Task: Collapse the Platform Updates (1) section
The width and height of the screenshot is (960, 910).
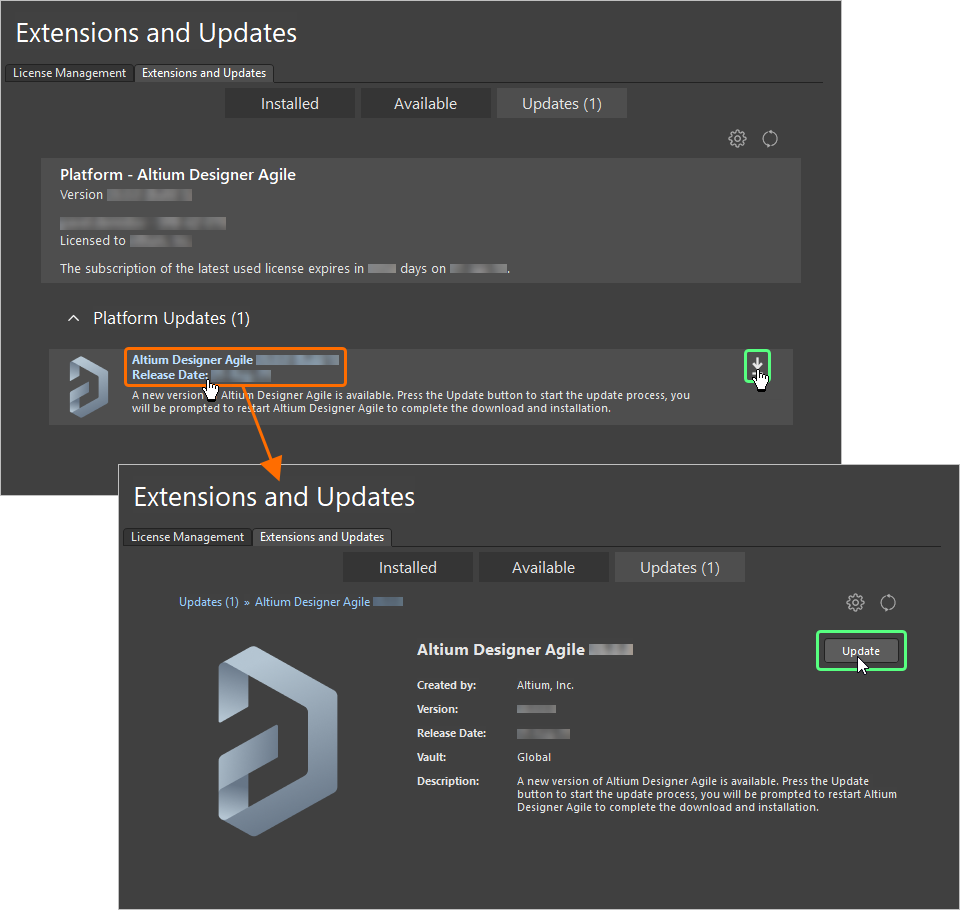Action: coord(73,317)
